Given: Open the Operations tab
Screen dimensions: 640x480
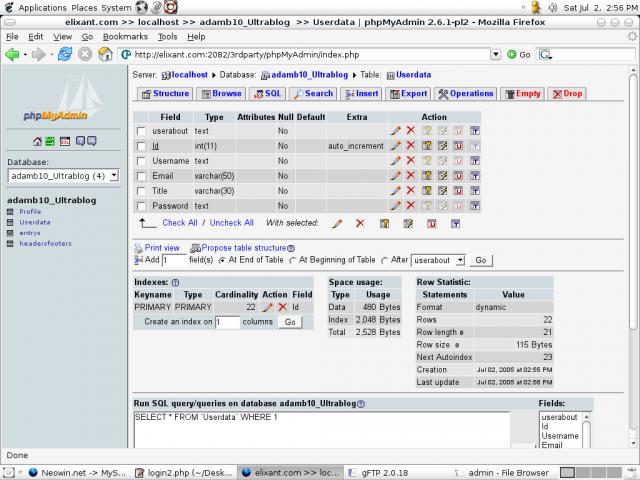Looking at the screenshot, I should pos(465,94).
